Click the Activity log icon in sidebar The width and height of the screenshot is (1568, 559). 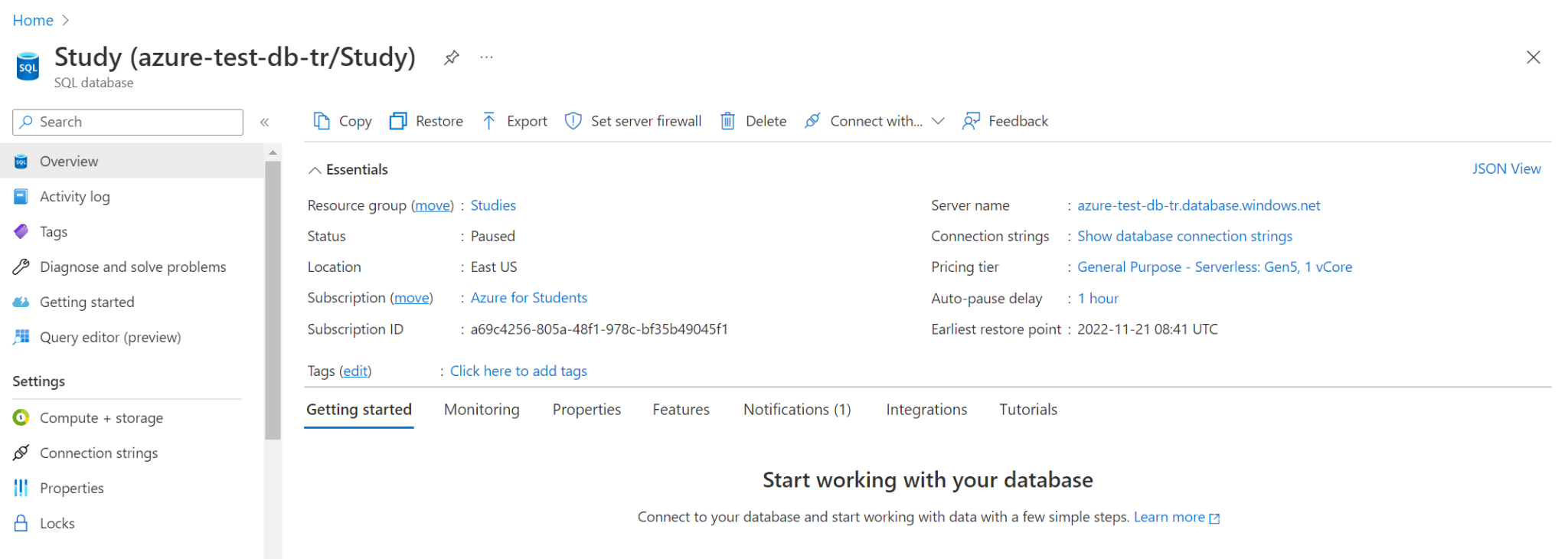[x=21, y=197]
